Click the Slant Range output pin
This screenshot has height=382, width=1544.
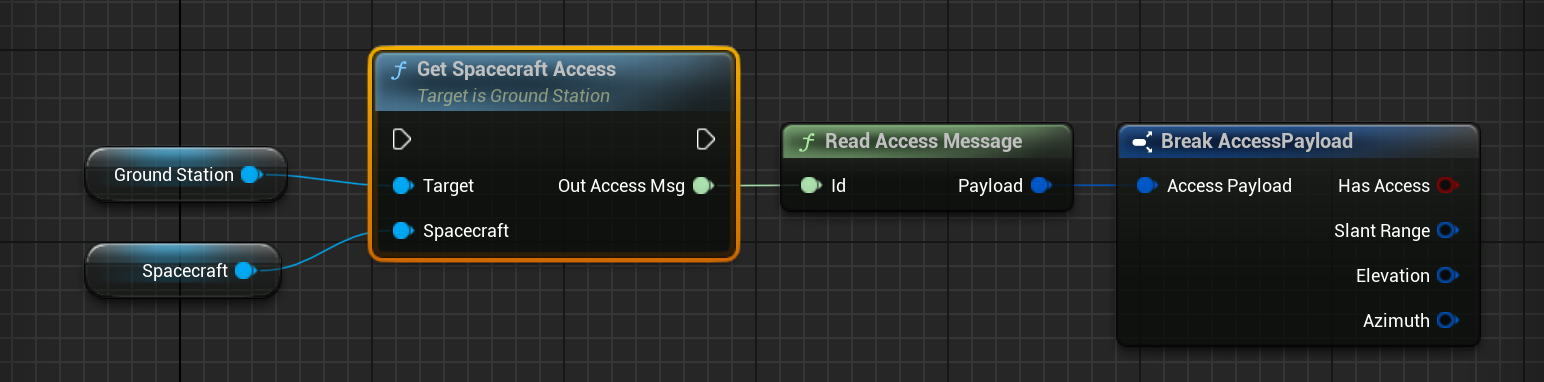click(1447, 231)
